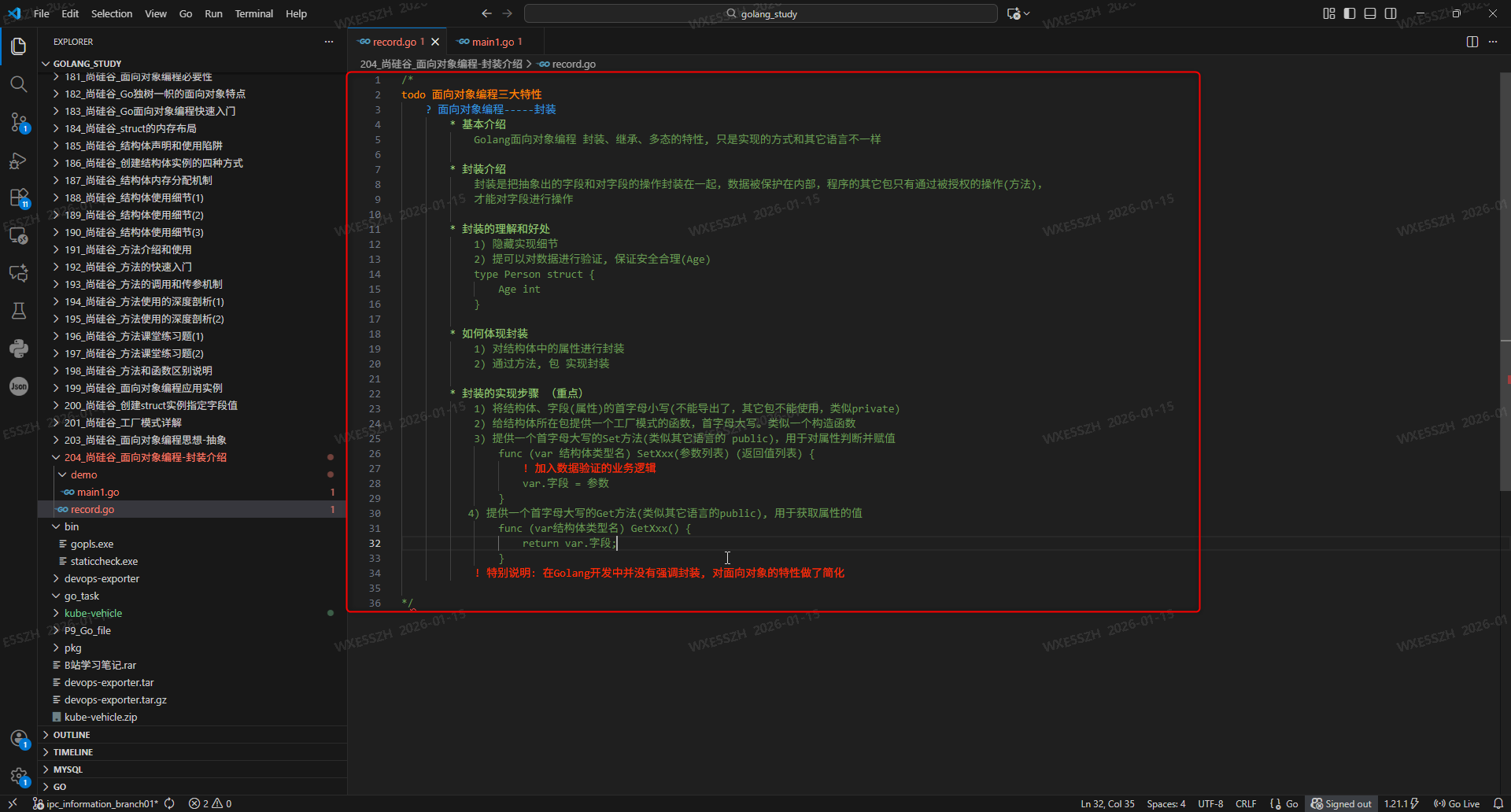The height and width of the screenshot is (812, 1511).
Task: Show errors and warnings count in status bar
Action: click(210, 803)
